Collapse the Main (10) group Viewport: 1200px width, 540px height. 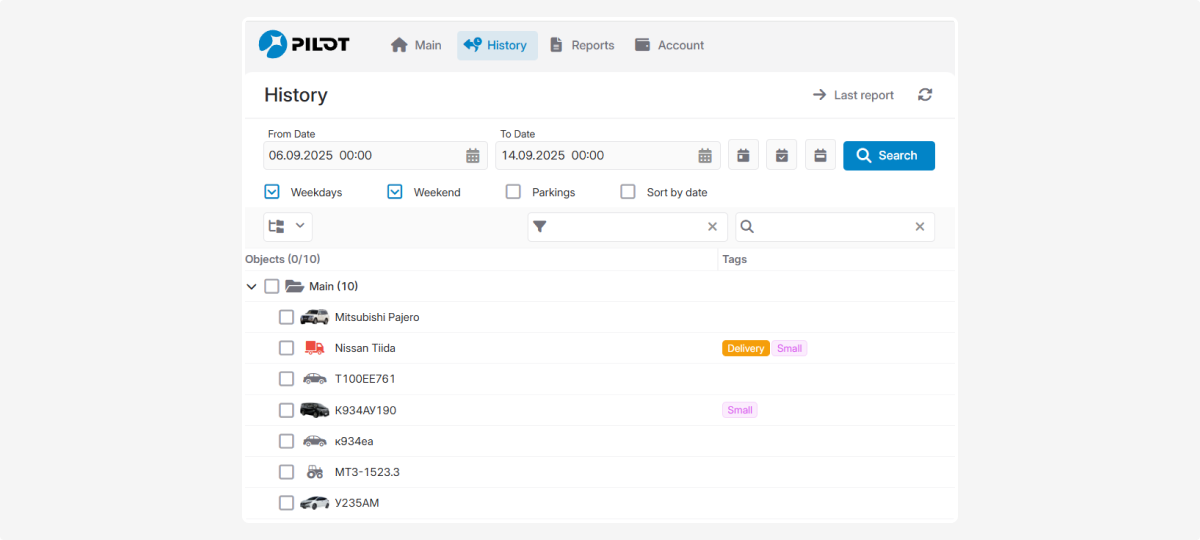251,287
